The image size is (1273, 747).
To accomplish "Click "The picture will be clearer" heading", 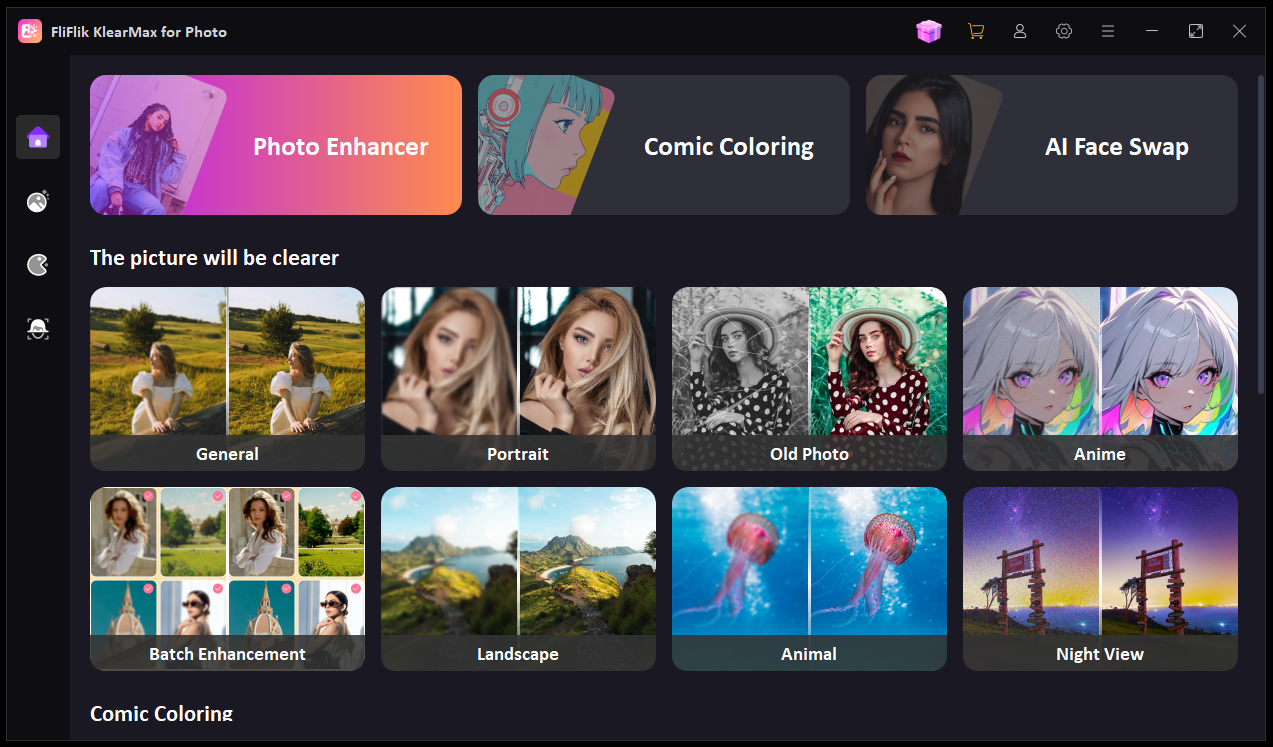I will [214, 258].
